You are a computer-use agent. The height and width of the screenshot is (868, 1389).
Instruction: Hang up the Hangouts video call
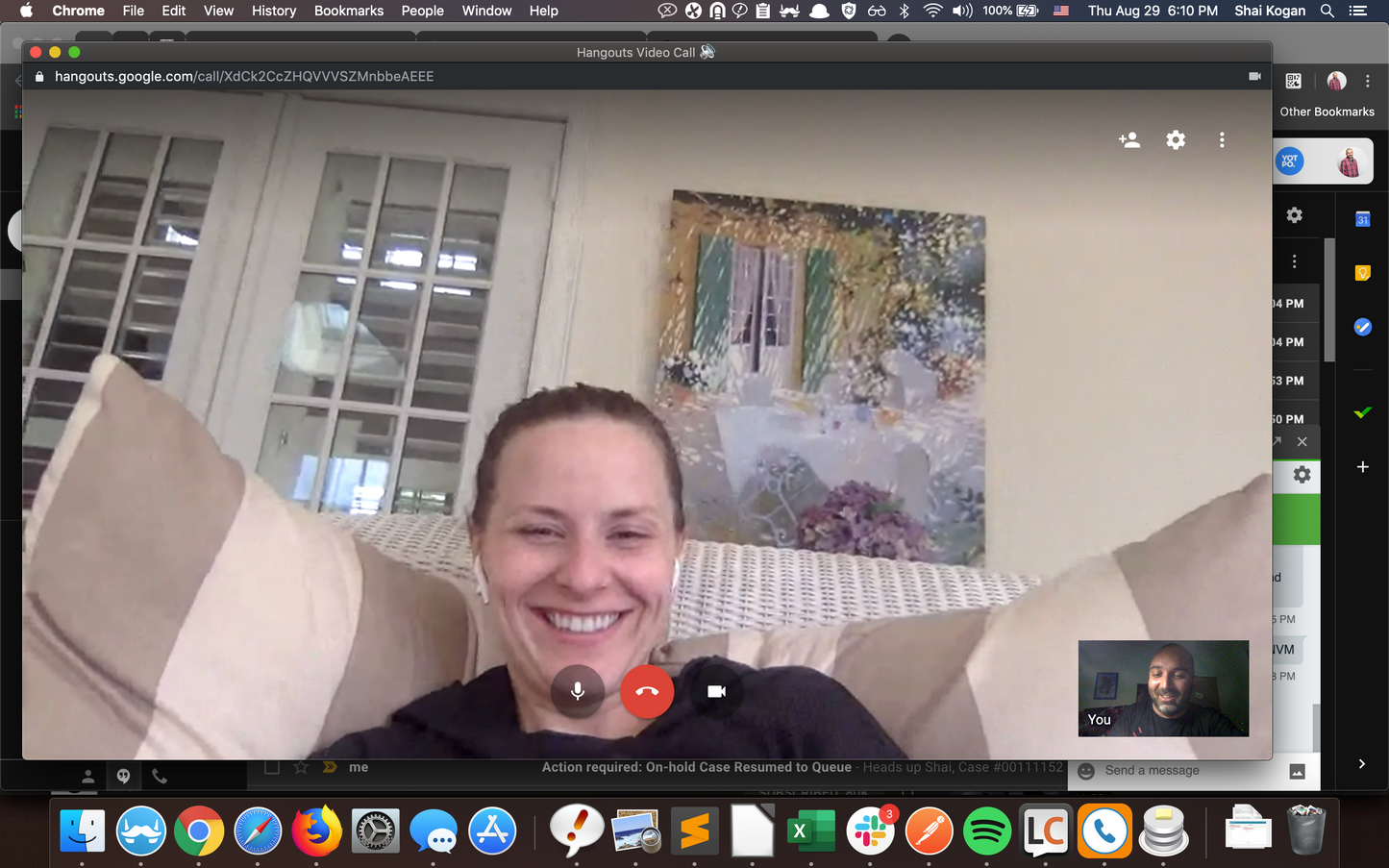647,691
